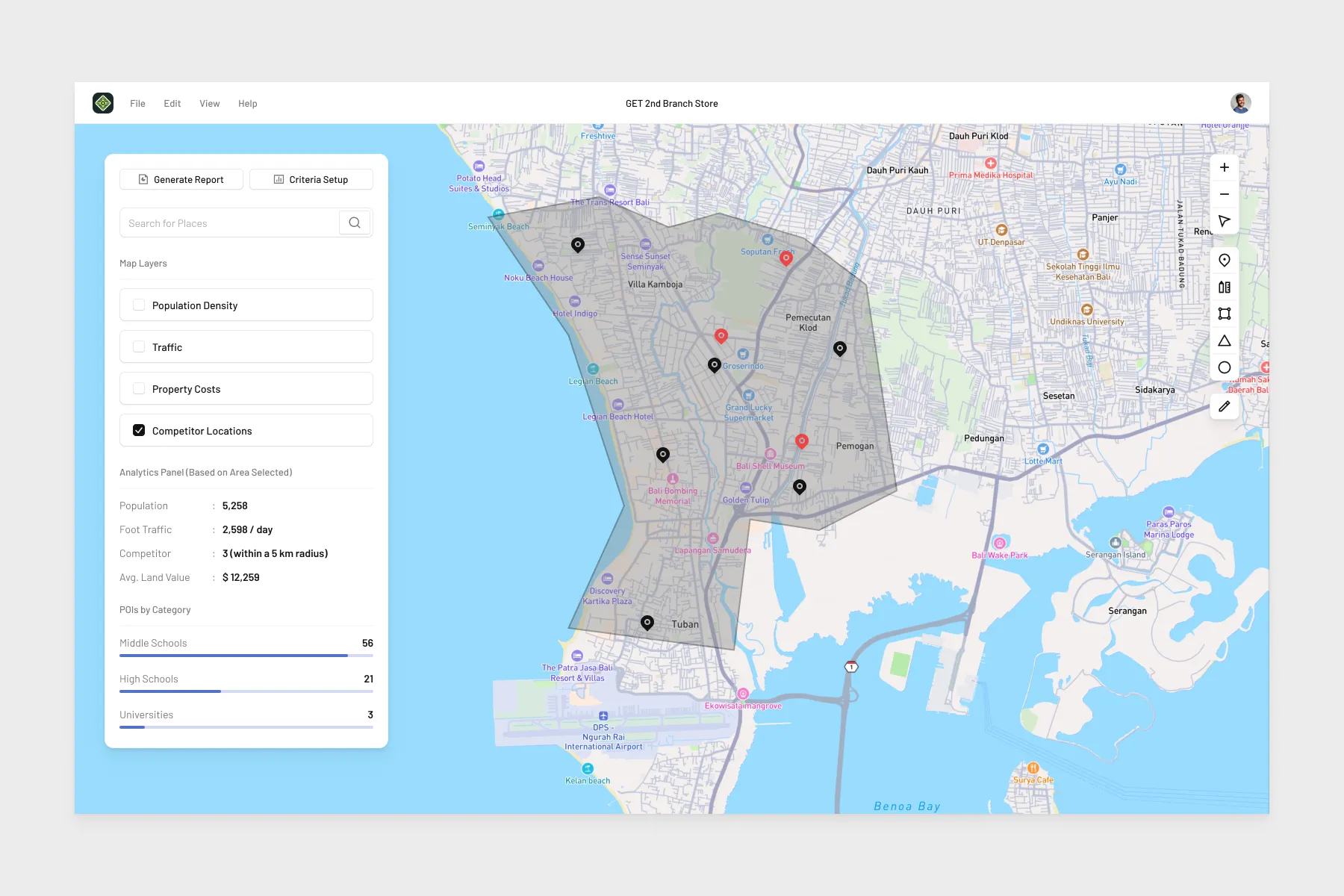Click the GET 2nd Branch Store title
This screenshot has height=896, width=1344.
[x=672, y=104]
